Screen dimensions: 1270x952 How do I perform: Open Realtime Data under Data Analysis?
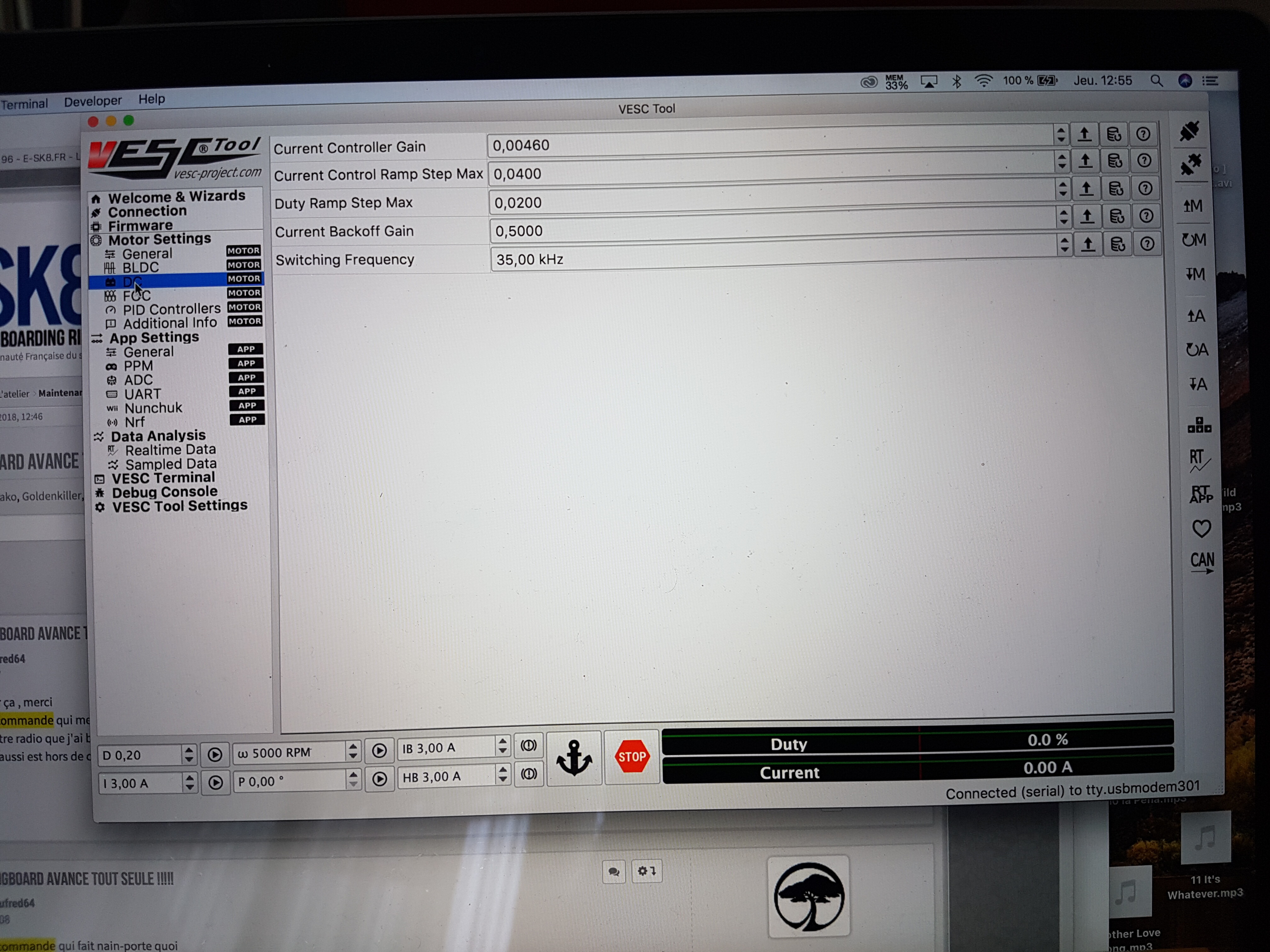[170, 450]
